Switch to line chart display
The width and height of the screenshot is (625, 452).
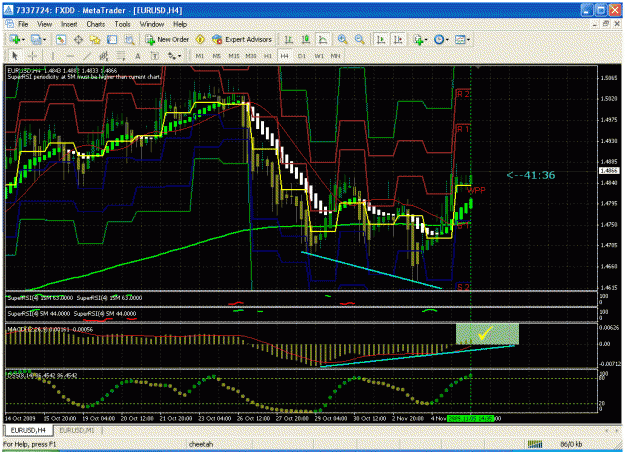pyautogui.click(x=322, y=39)
